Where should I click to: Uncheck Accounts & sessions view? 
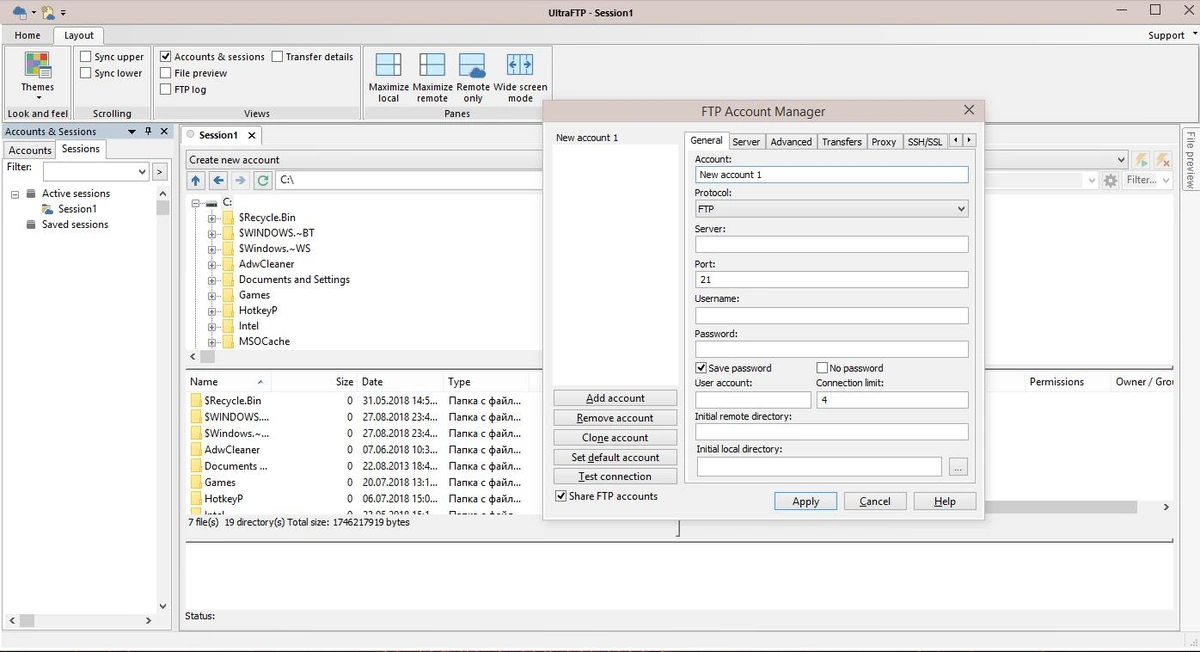point(166,57)
